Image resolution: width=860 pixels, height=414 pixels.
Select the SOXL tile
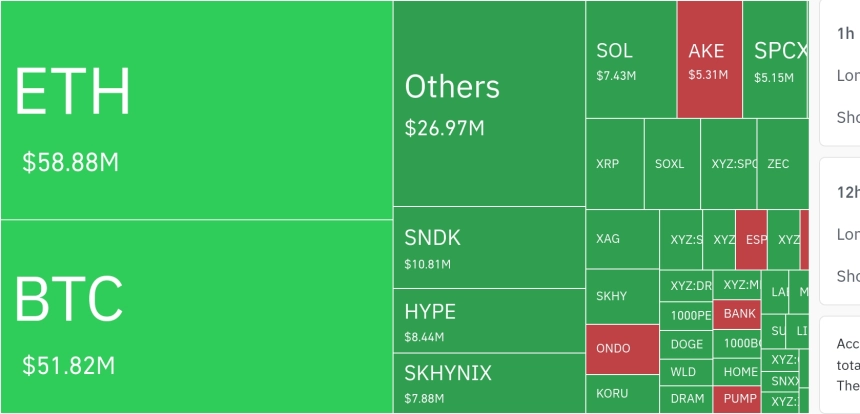(672, 164)
